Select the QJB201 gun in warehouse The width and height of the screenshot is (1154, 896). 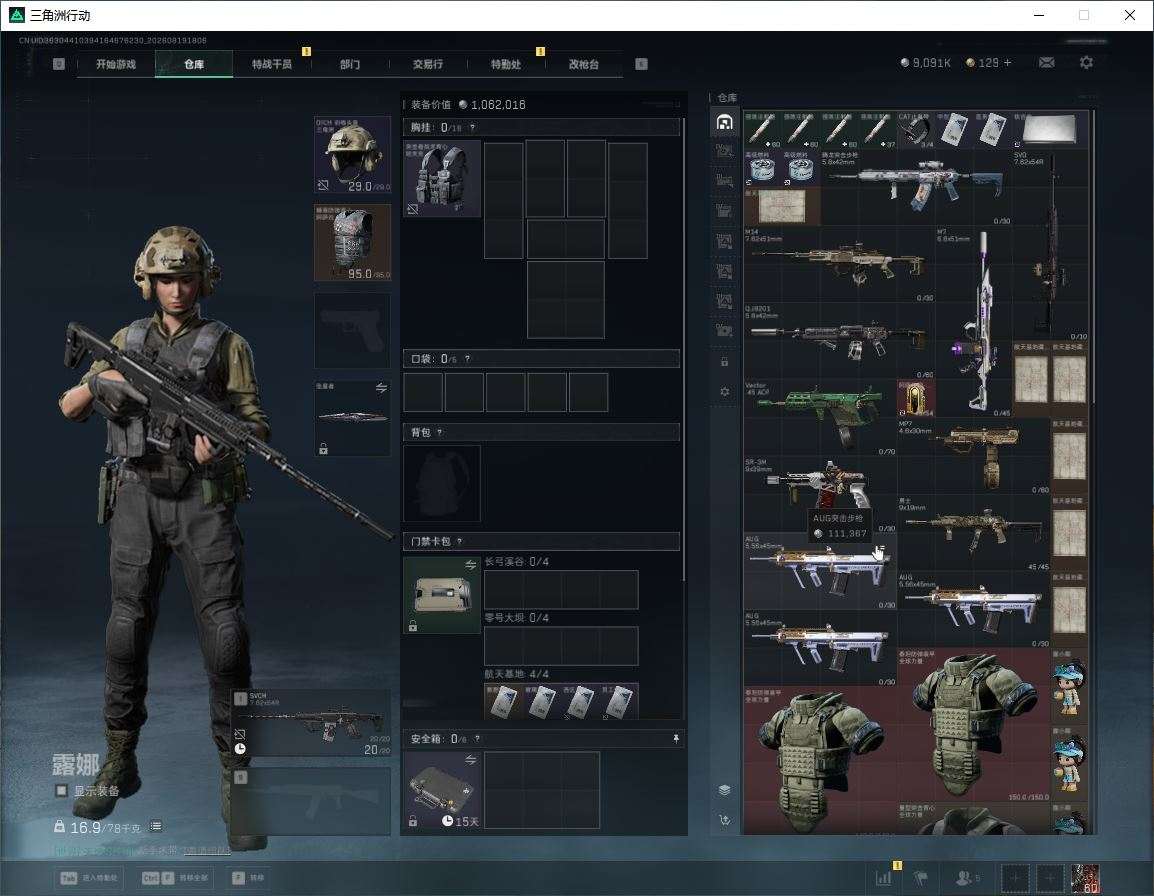839,341
